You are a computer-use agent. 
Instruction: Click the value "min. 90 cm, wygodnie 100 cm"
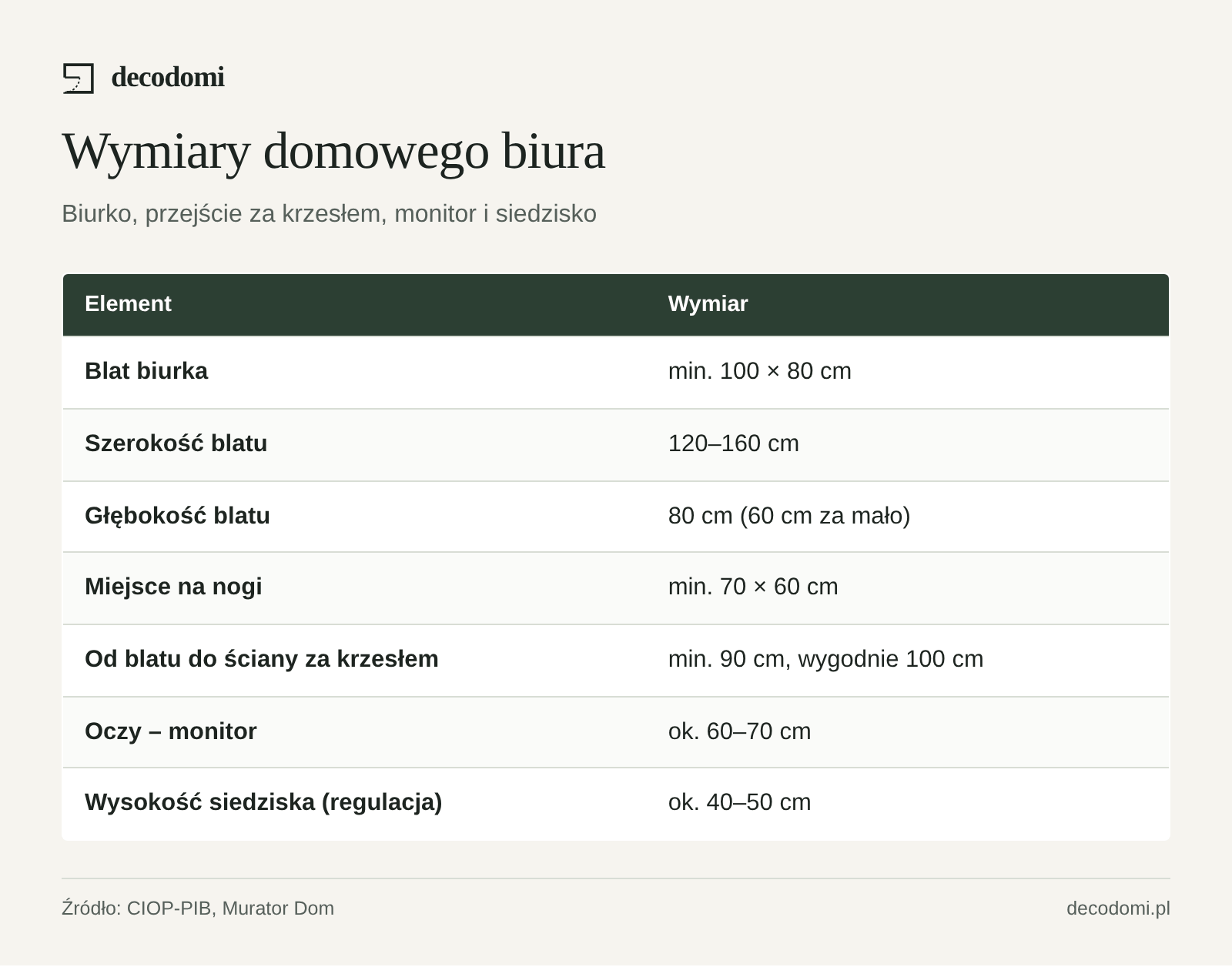tap(825, 659)
